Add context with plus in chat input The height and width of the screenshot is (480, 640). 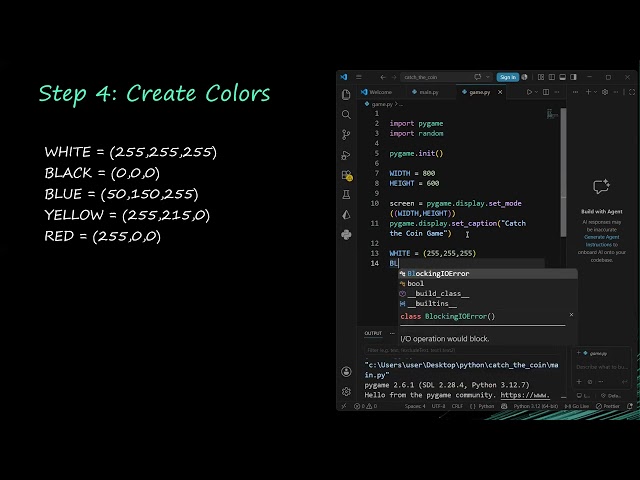click(579, 382)
